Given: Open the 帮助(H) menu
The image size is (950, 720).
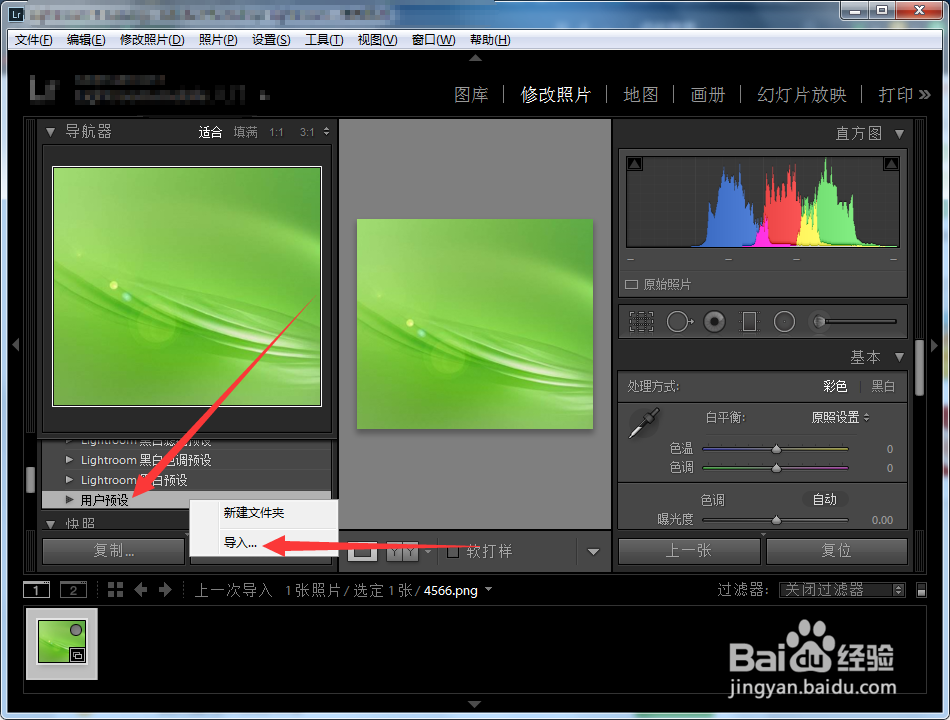Looking at the screenshot, I should [490, 40].
